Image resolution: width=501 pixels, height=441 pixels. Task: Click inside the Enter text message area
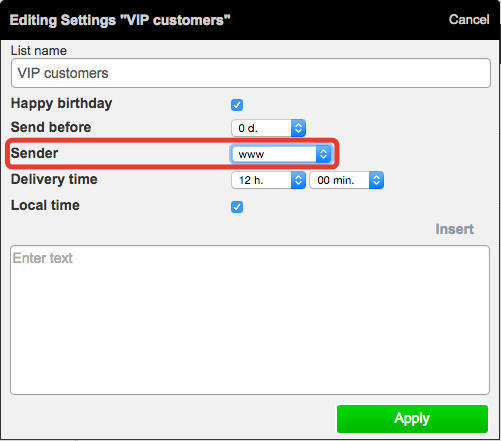(x=250, y=320)
